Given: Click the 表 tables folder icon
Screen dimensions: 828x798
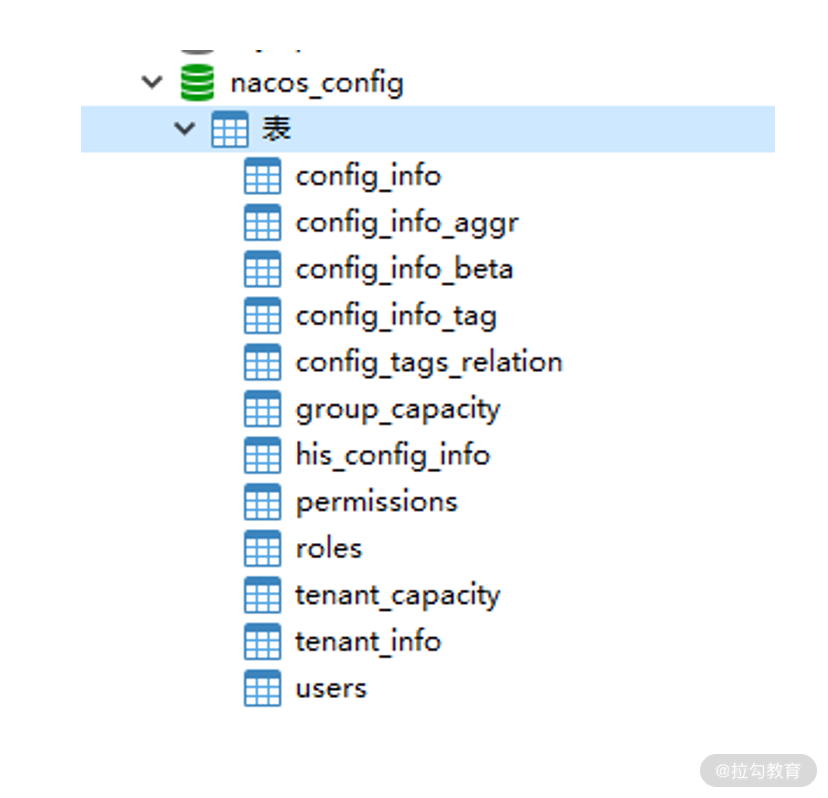Looking at the screenshot, I should coord(230,129).
